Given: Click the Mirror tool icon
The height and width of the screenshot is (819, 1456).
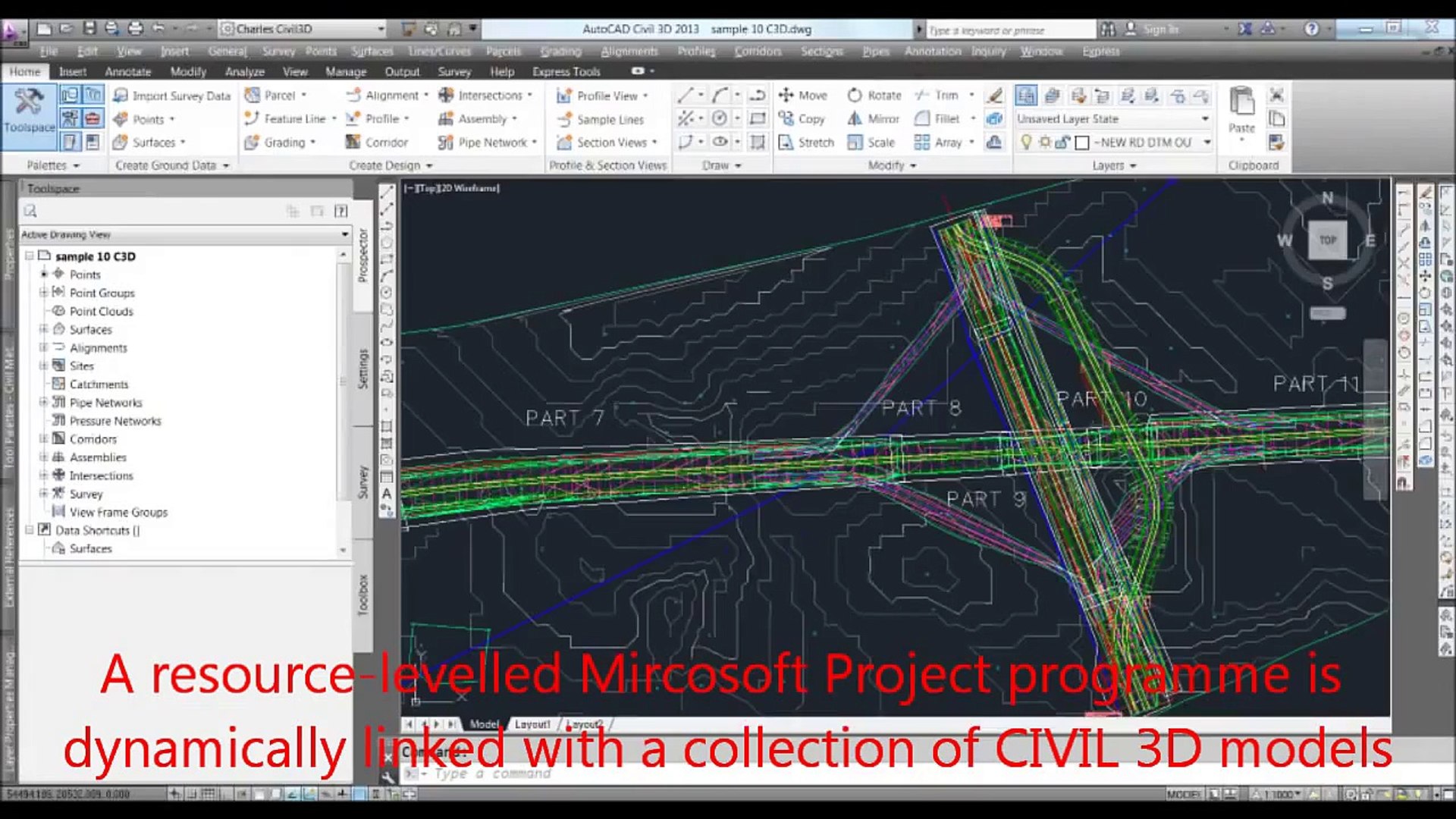Looking at the screenshot, I should pos(855,119).
